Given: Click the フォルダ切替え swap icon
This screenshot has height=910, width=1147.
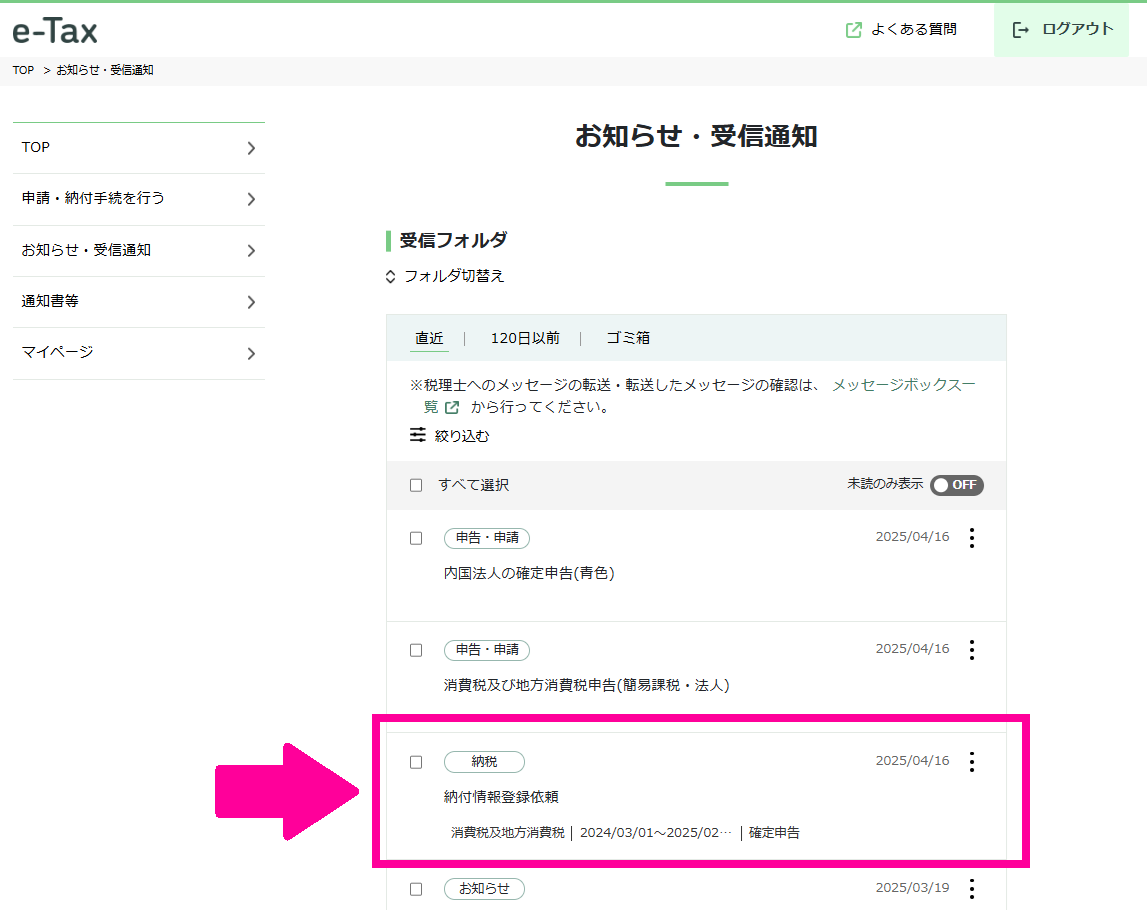Looking at the screenshot, I should pos(389,277).
